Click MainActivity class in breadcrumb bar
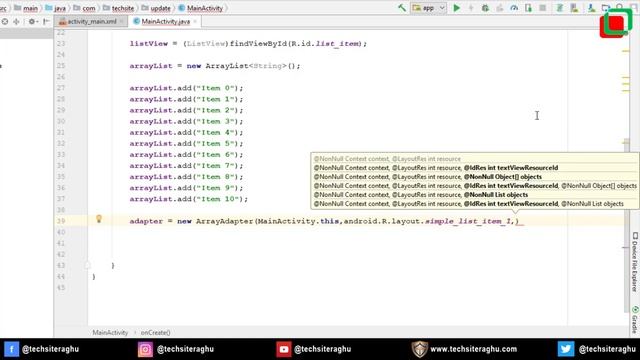The width and height of the screenshot is (640, 360). click(201, 8)
